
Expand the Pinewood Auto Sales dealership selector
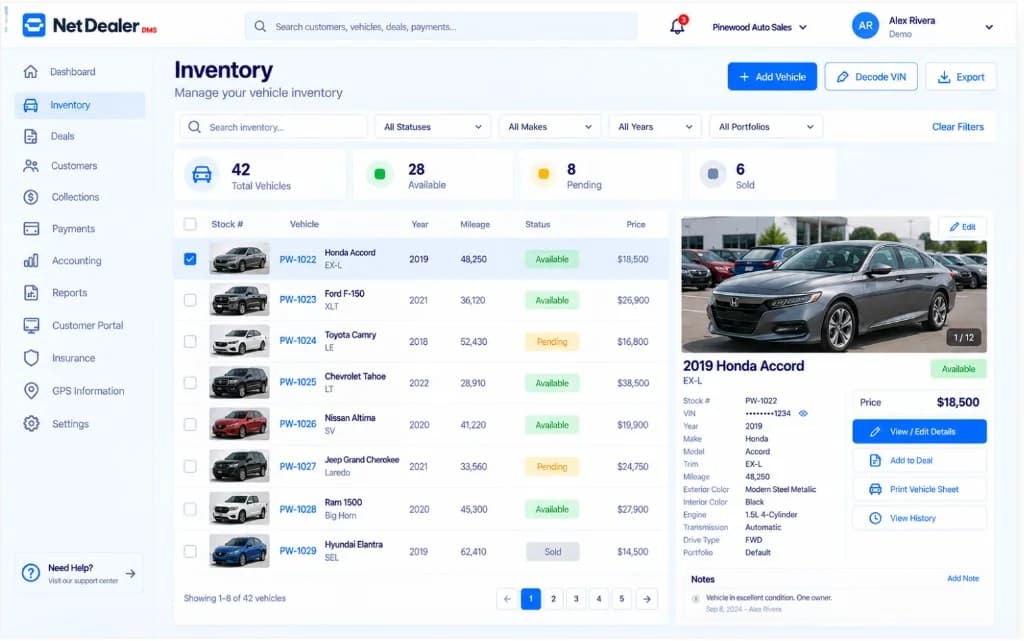click(760, 27)
